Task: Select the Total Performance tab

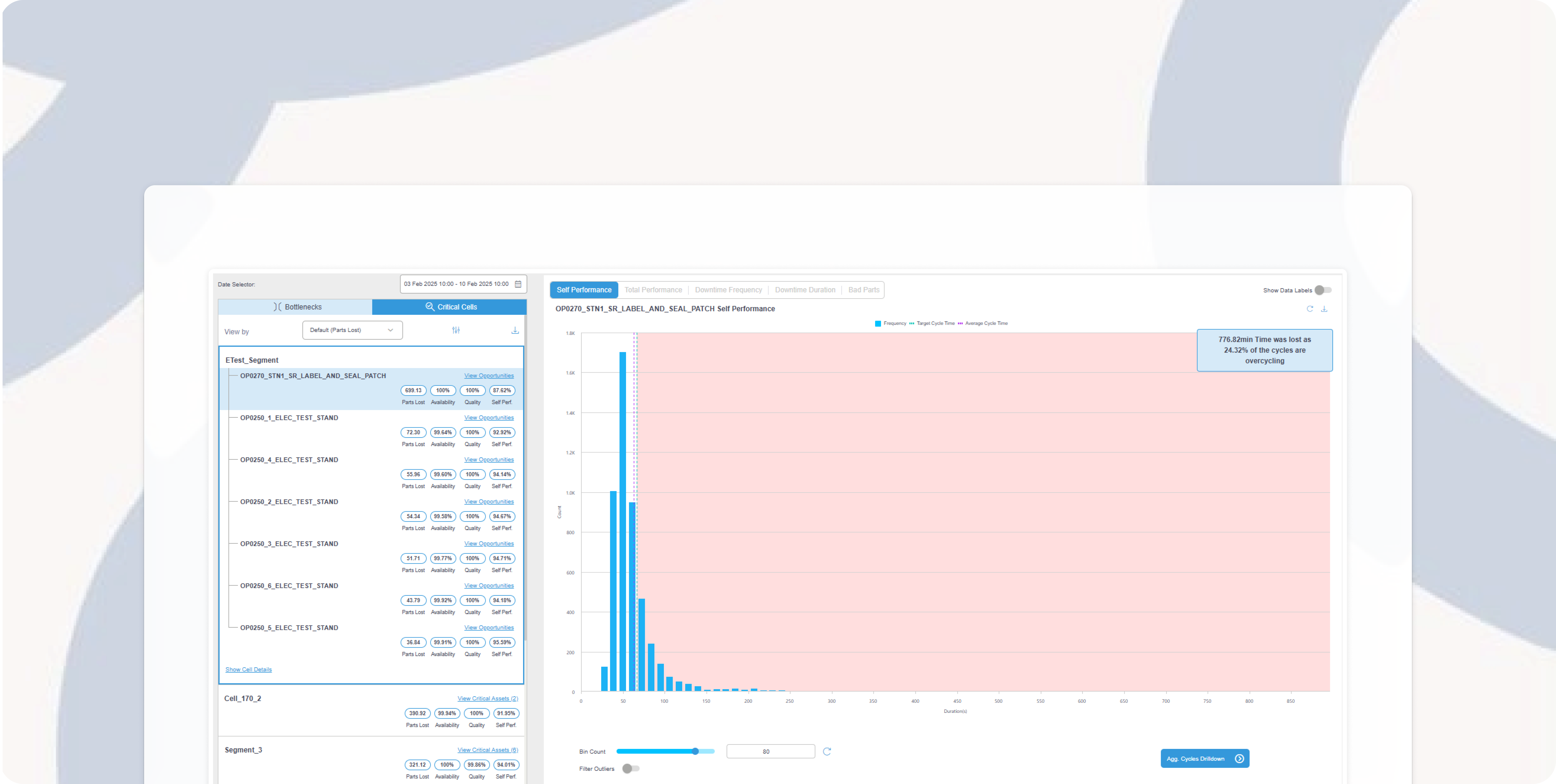Action: pos(653,290)
